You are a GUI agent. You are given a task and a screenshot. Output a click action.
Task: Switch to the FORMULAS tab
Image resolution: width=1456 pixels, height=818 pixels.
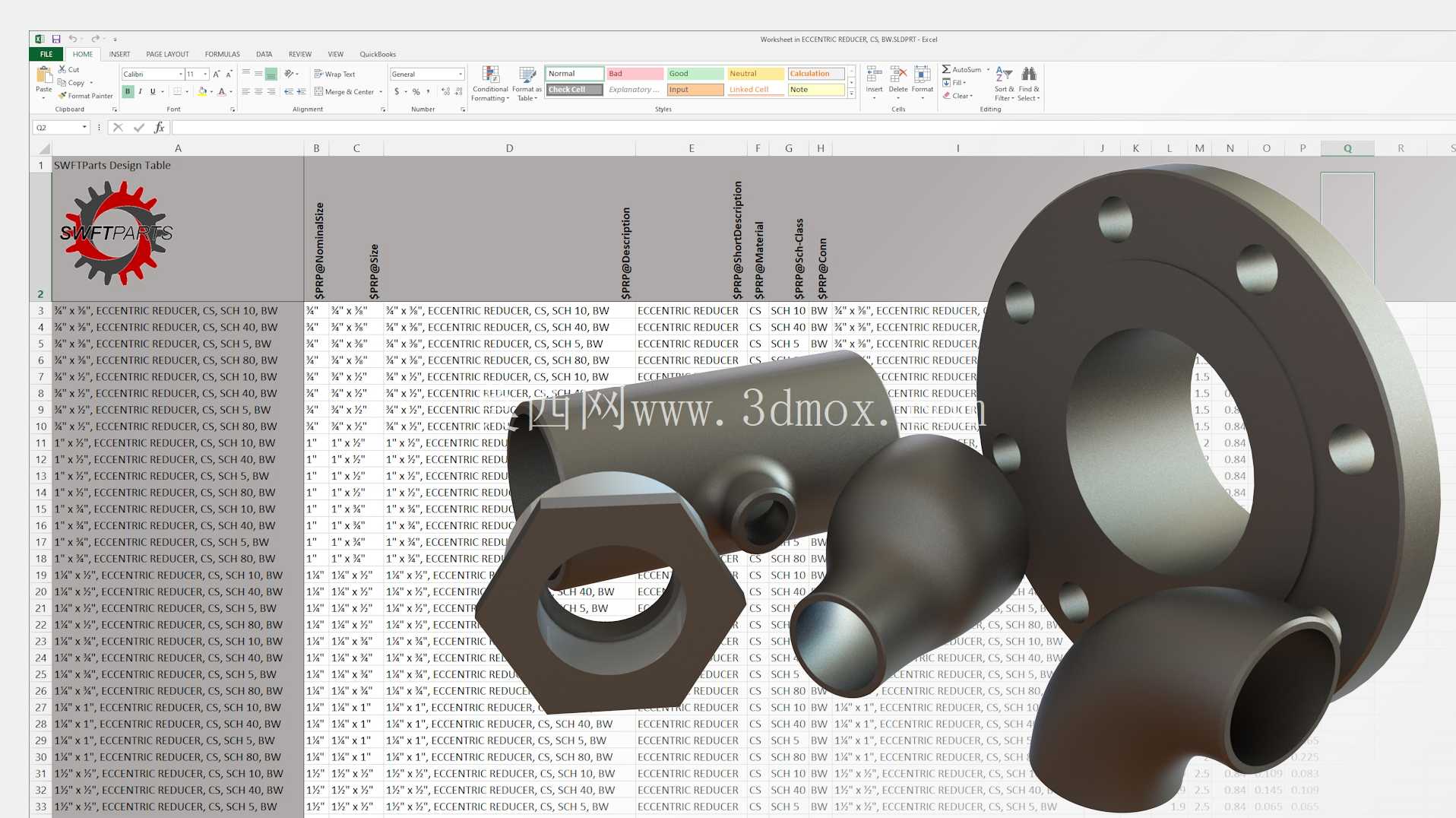[x=222, y=54]
